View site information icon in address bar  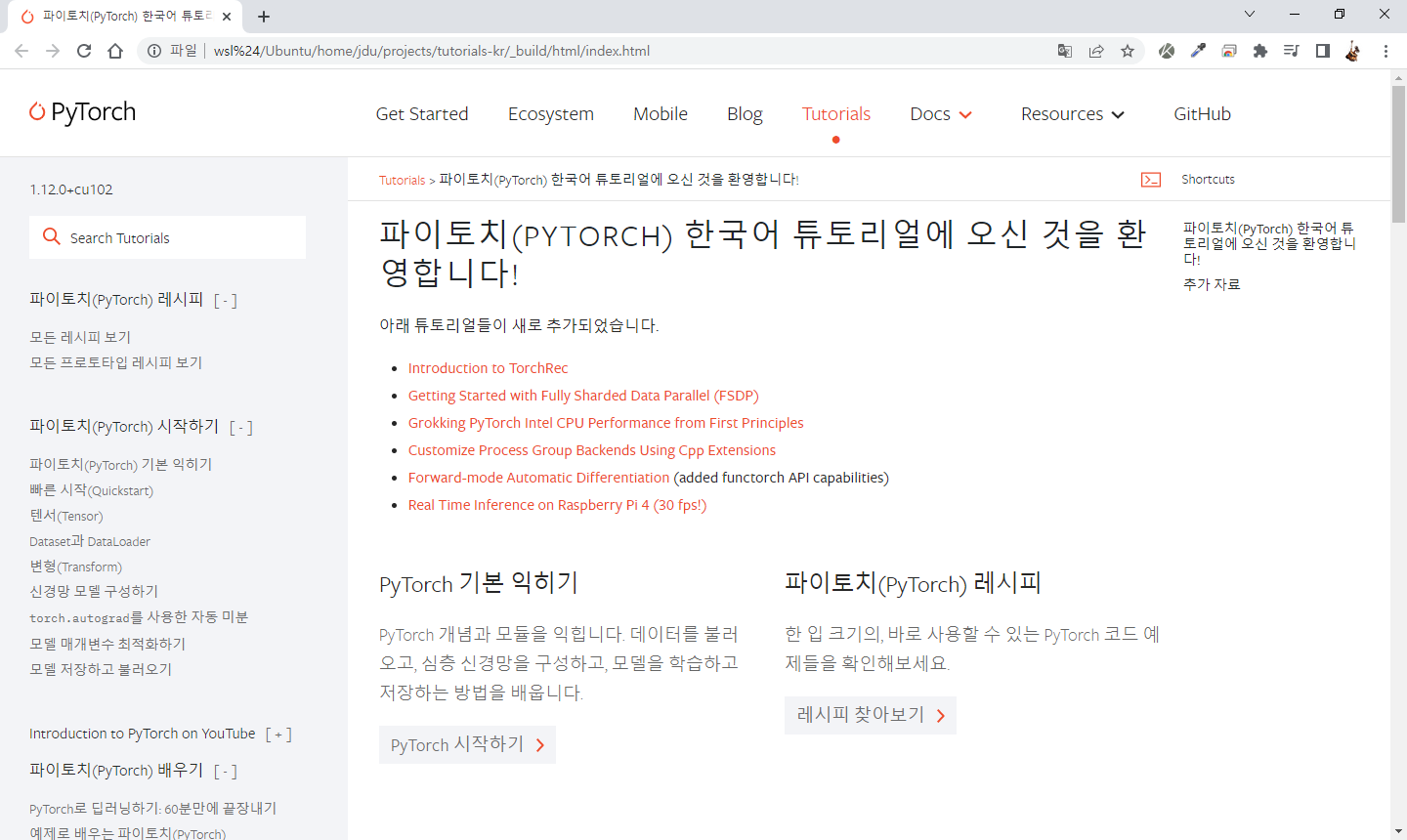(154, 51)
